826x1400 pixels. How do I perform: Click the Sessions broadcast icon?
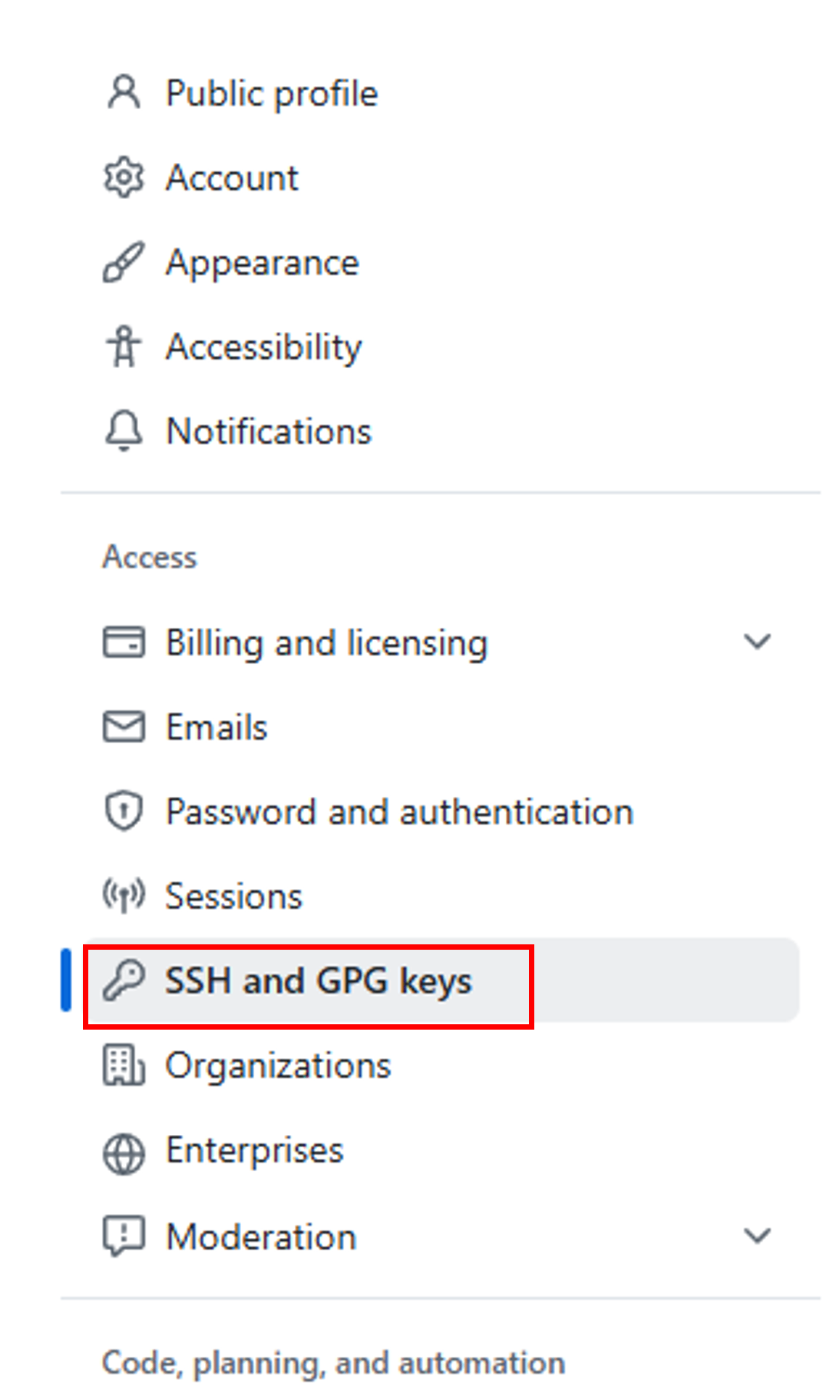[124, 896]
